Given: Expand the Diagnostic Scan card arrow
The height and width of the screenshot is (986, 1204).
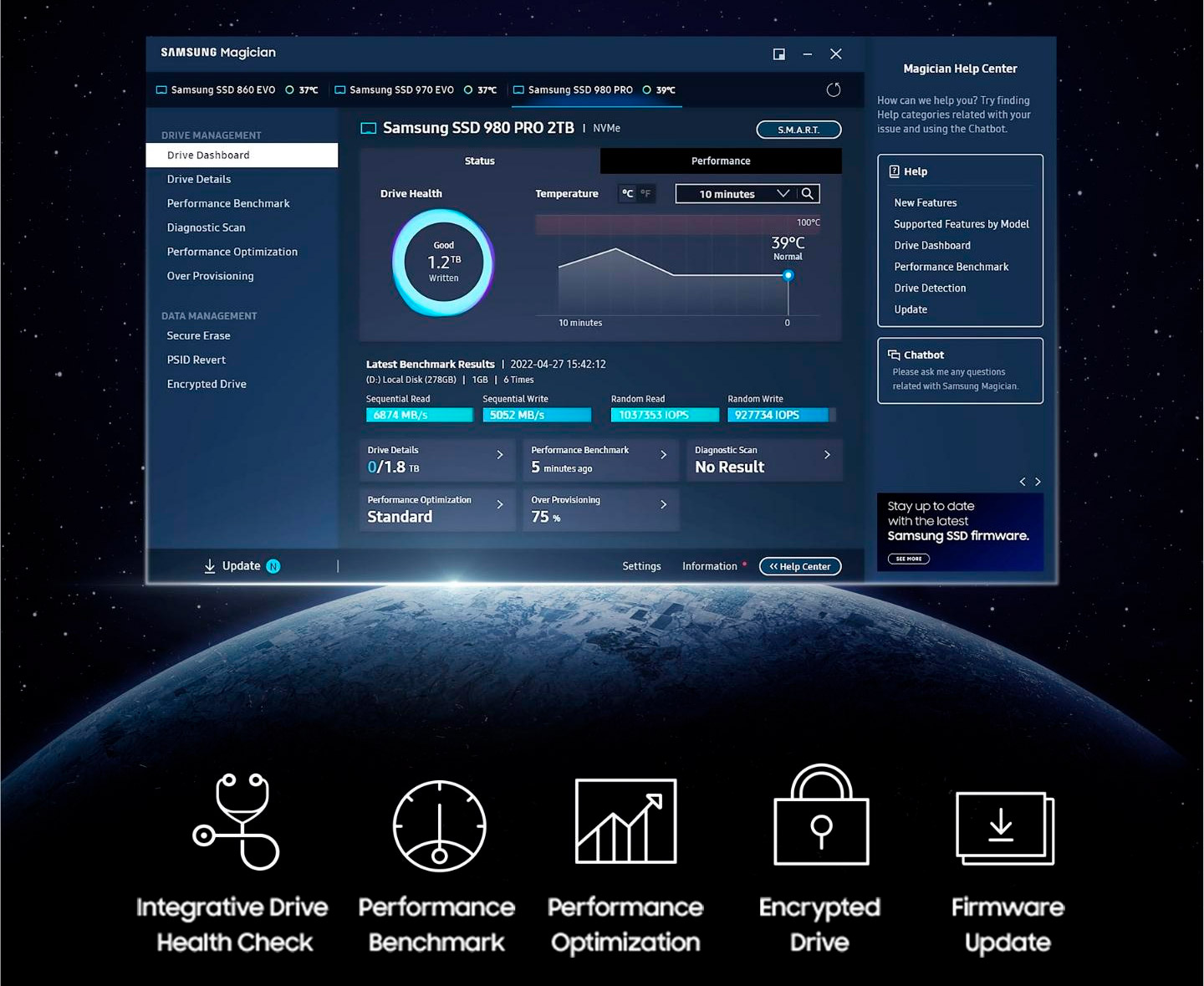Looking at the screenshot, I should click(x=828, y=455).
